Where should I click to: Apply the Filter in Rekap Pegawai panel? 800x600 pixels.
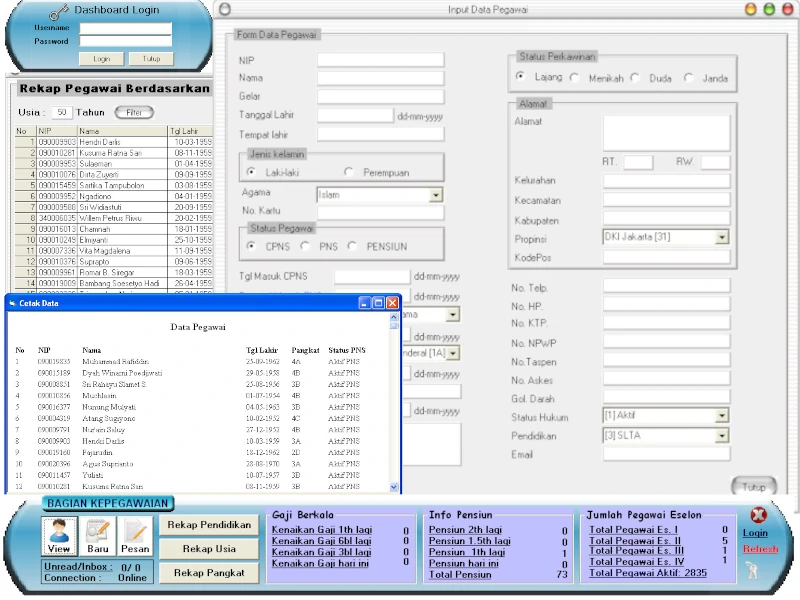(x=132, y=112)
